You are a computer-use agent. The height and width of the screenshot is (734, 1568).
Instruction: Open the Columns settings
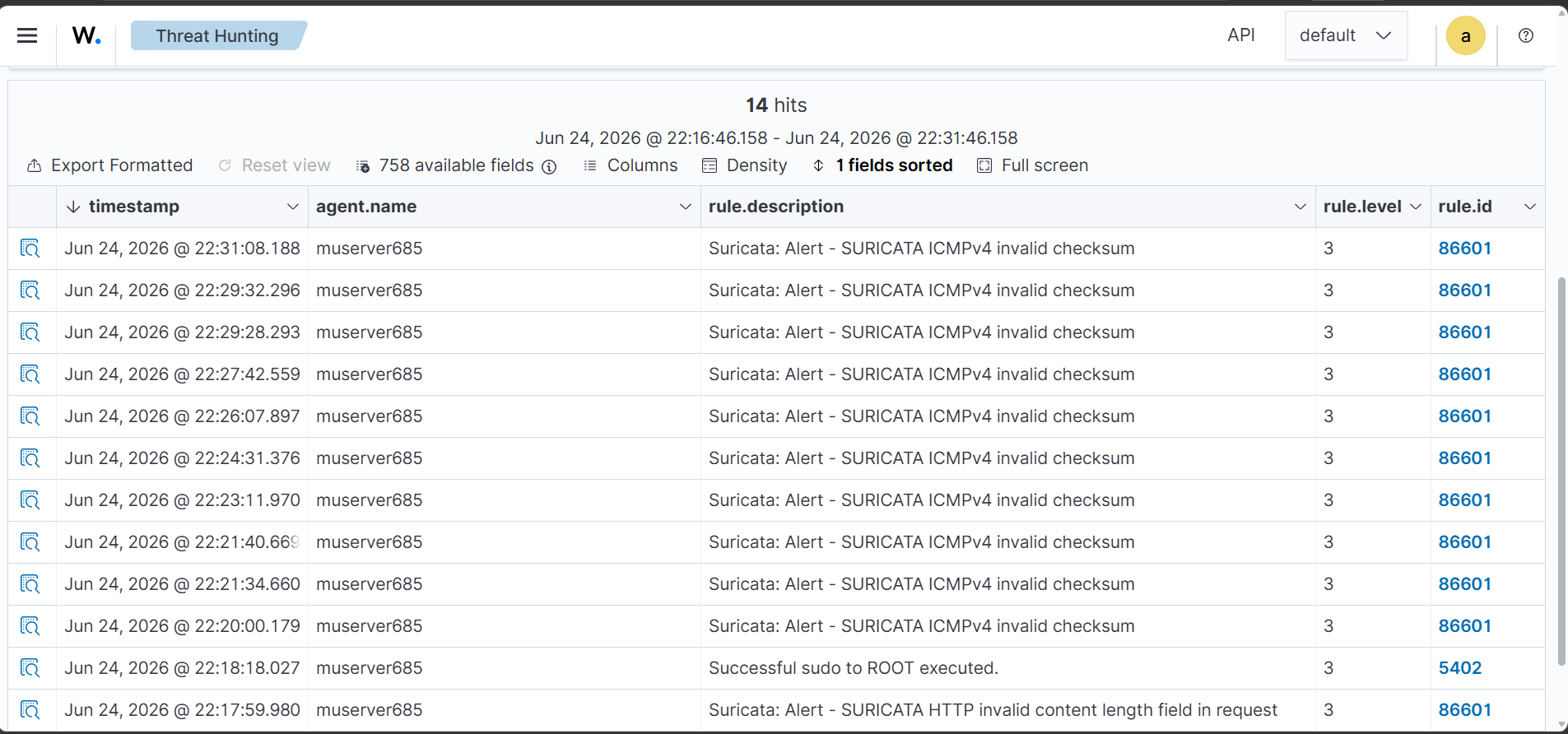click(630, 165)
